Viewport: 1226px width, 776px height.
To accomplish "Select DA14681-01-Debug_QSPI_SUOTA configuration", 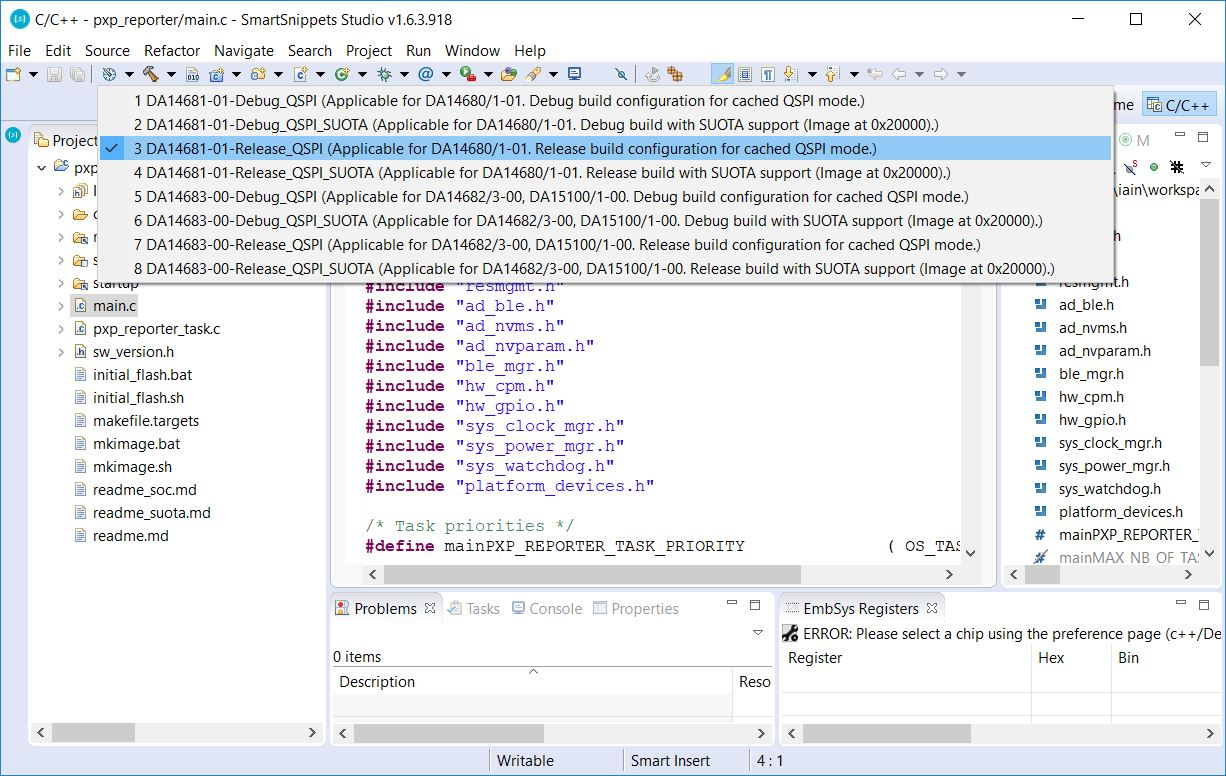I will 606,125.
